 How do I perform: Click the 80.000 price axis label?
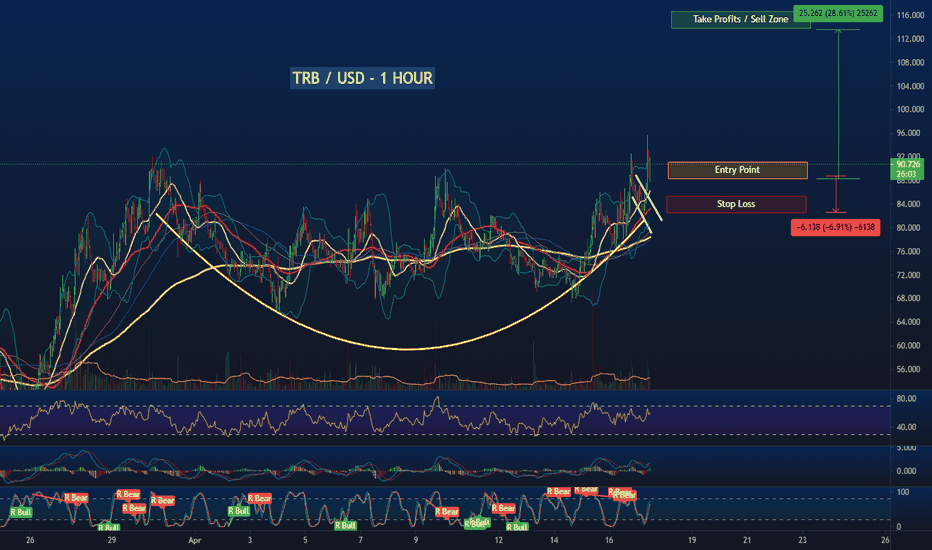point(910,228)
